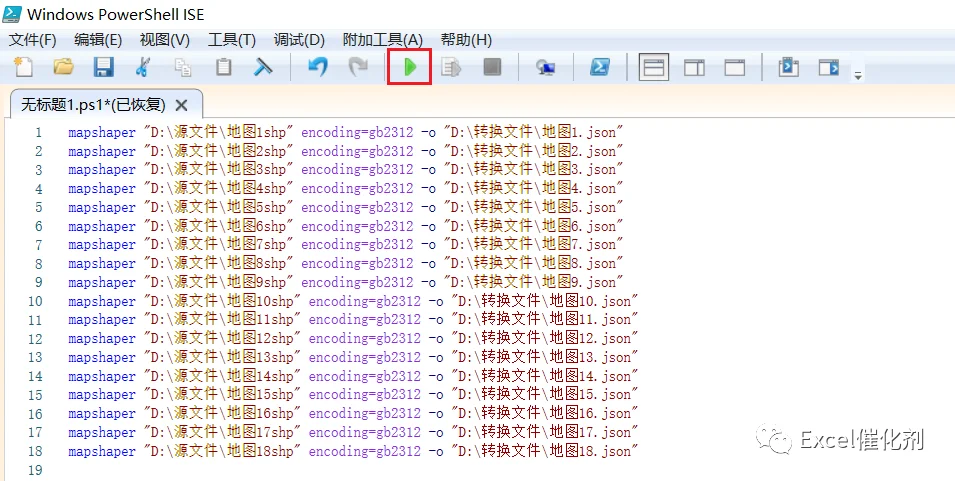Click the 地图2shp source path on line 2

pos(219,151)
